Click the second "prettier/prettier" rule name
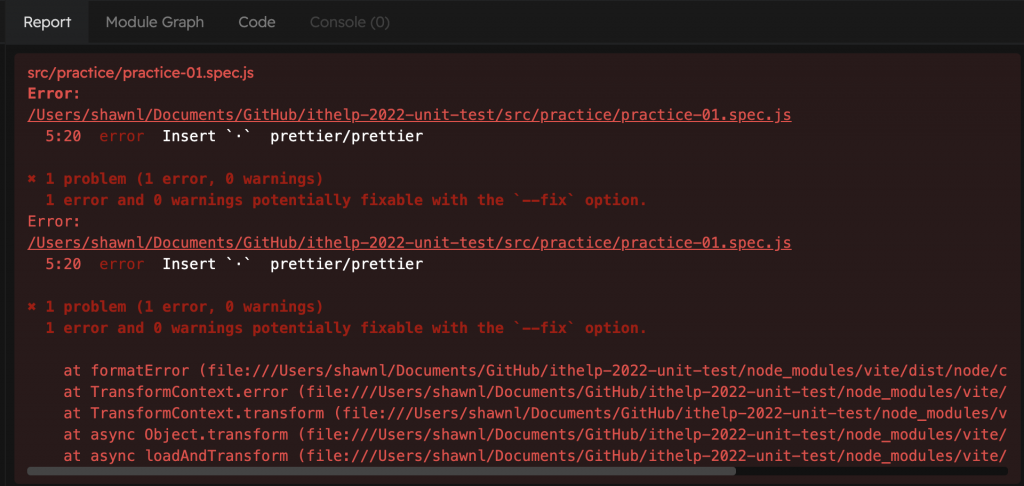The image size is (1024, 486). pos(346,264)
